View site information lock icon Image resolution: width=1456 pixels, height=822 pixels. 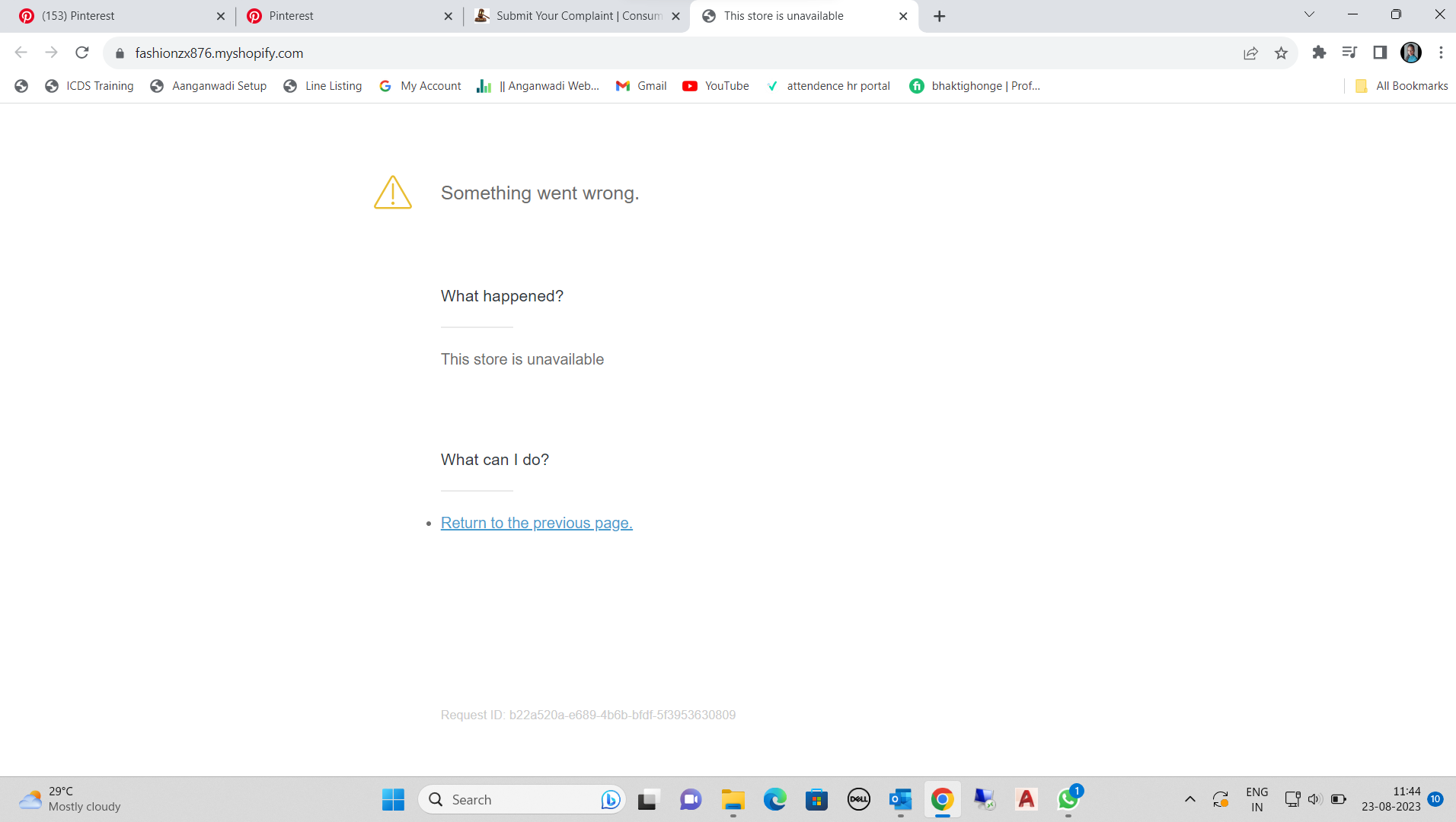tap(120, 53)
